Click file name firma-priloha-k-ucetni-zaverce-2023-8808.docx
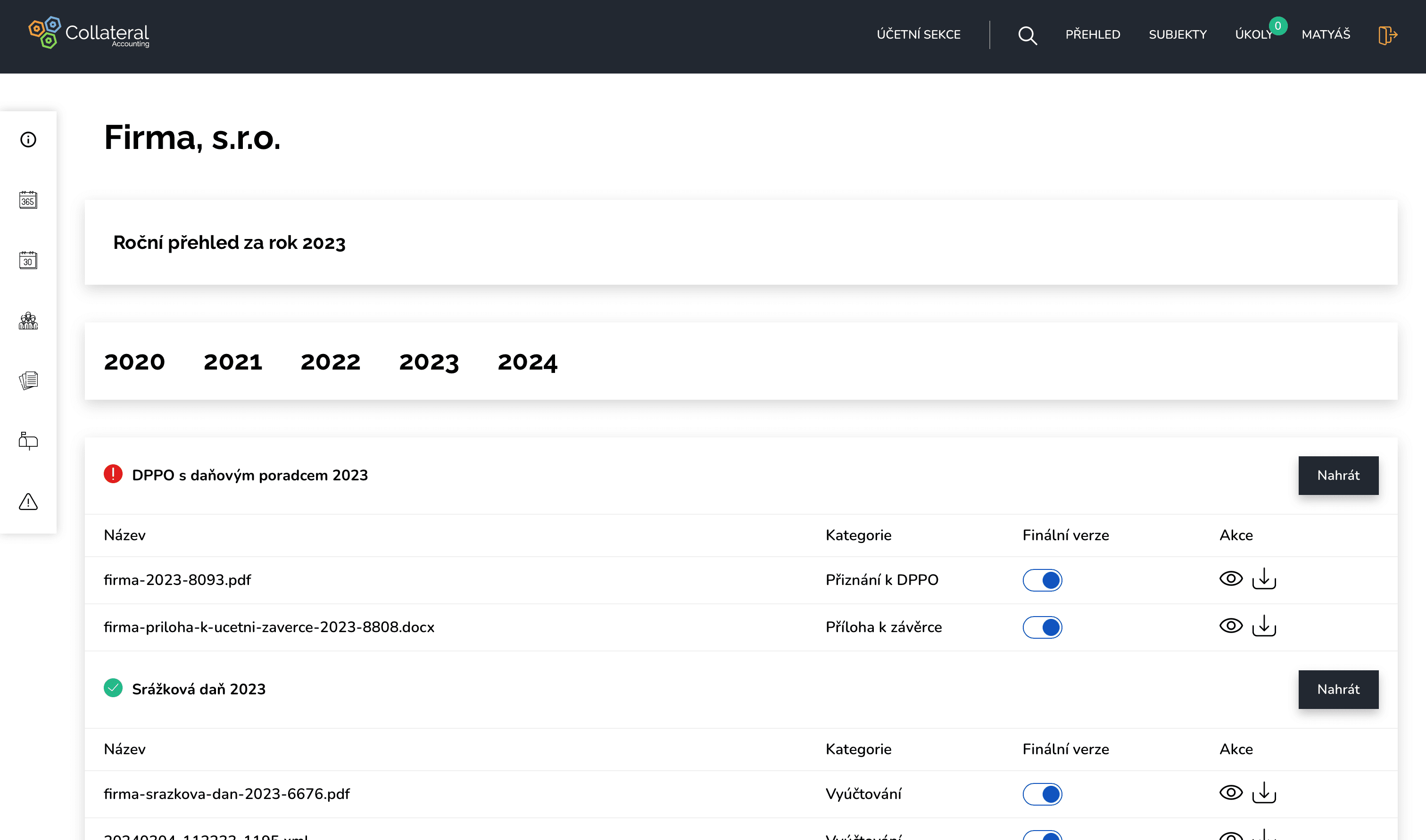1426x840 pixels. pyautogui.click(x=269, y=627)
